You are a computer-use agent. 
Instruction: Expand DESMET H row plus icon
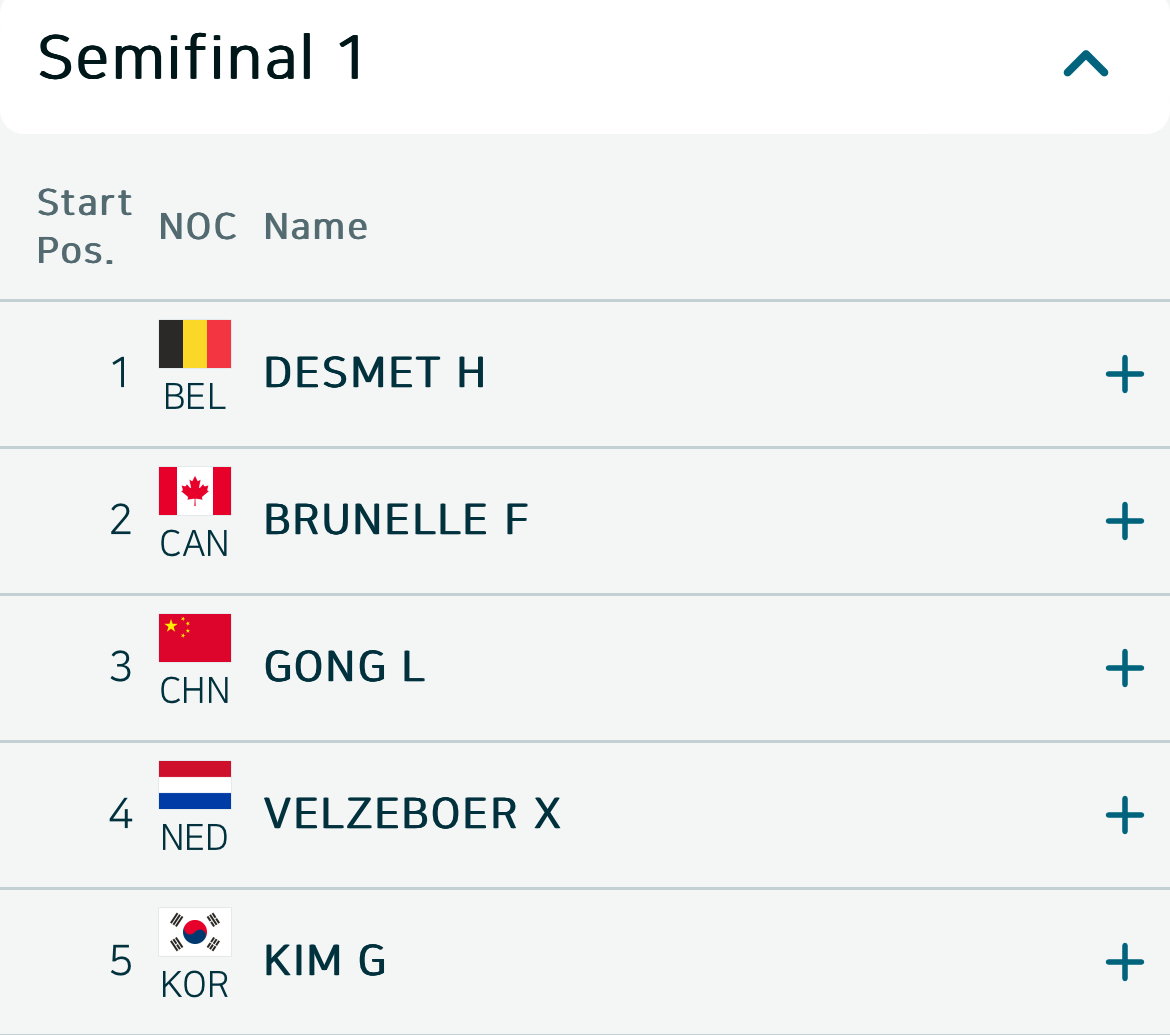(1124, 374)
